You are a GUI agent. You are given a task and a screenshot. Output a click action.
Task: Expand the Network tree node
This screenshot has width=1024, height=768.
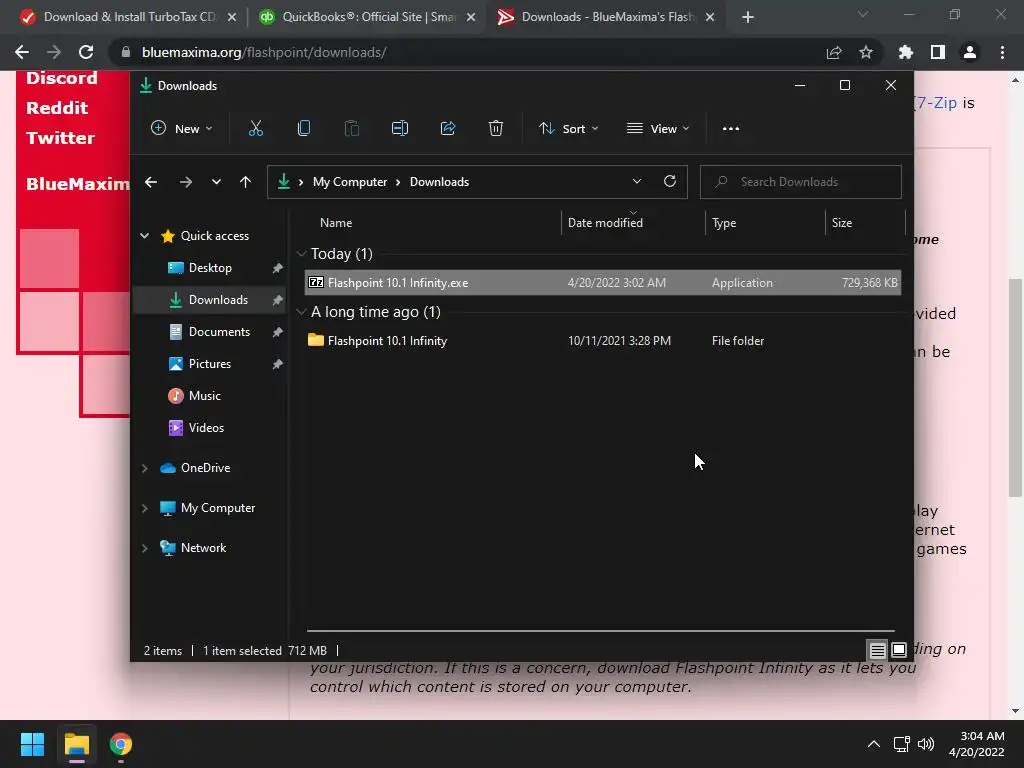[x=144, y=548]
